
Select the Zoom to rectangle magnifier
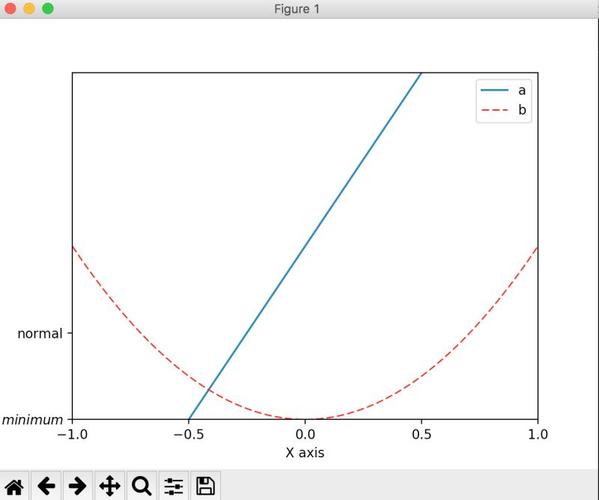[142, 487]
